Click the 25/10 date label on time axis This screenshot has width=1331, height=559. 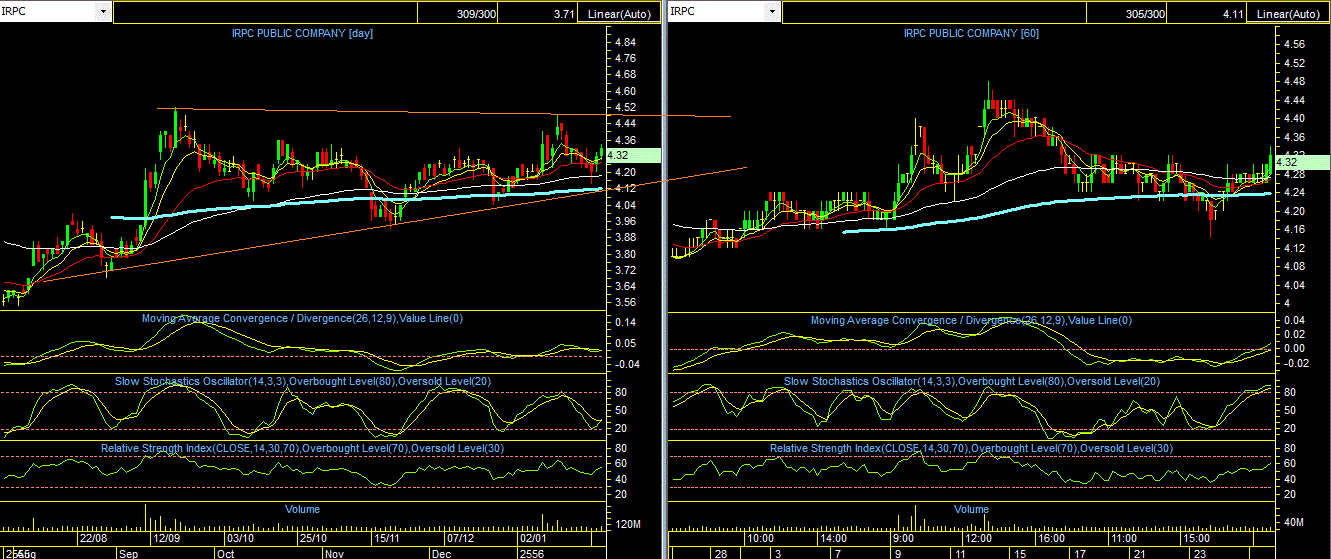[x=313, y=537]
